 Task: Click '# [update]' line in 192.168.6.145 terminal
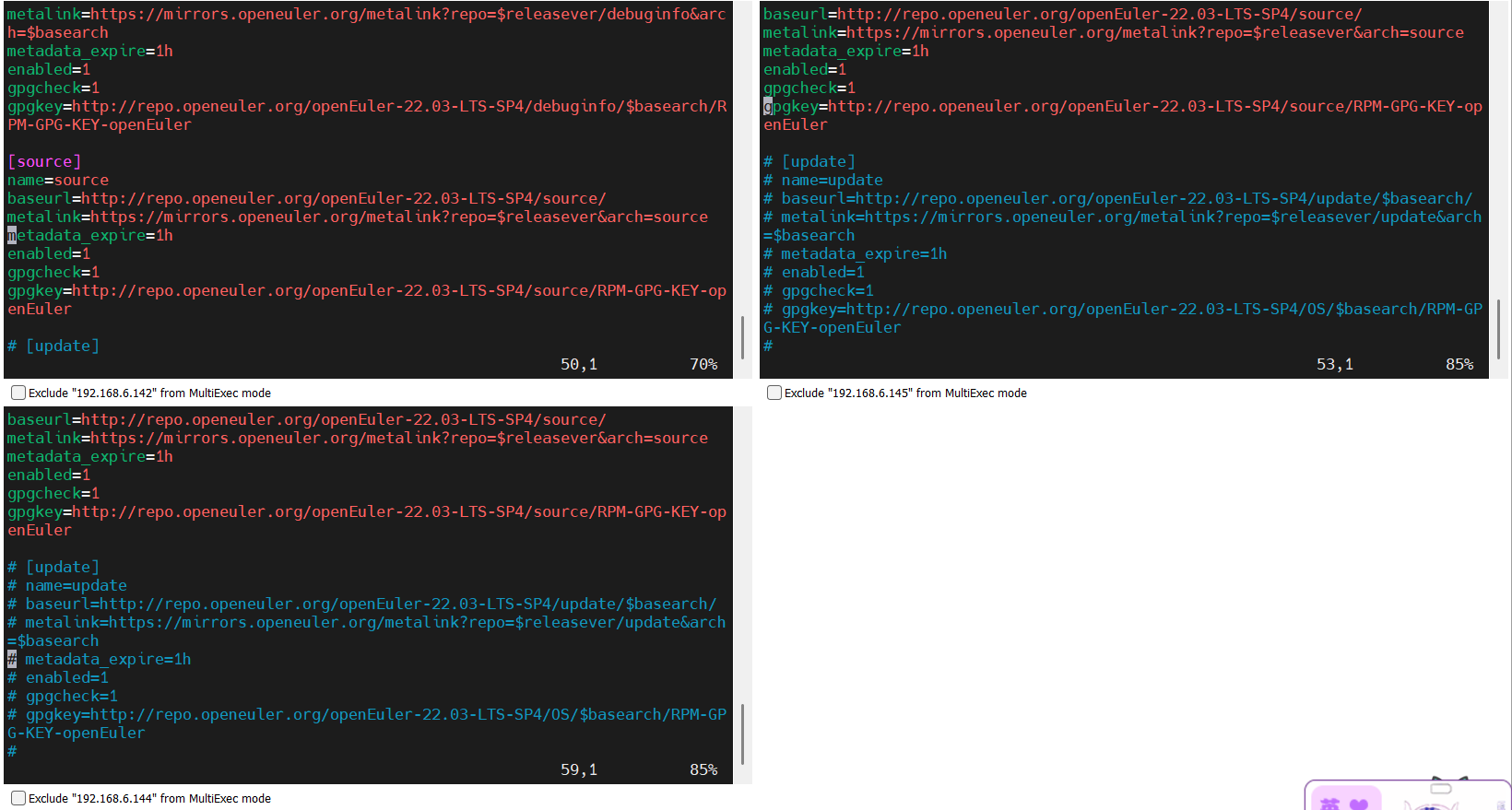pyautogui.click(x=809, y=162)
